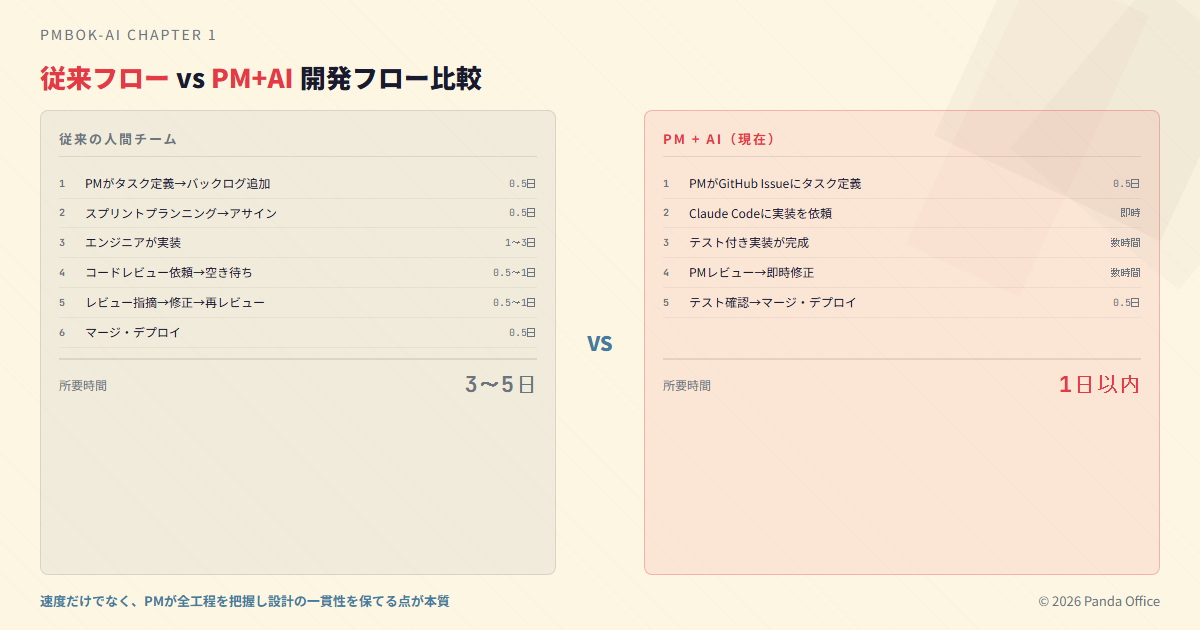Select the テスト付き実装が完成 row
Screen dimensions: 1200x630
[x=749, y=243]
